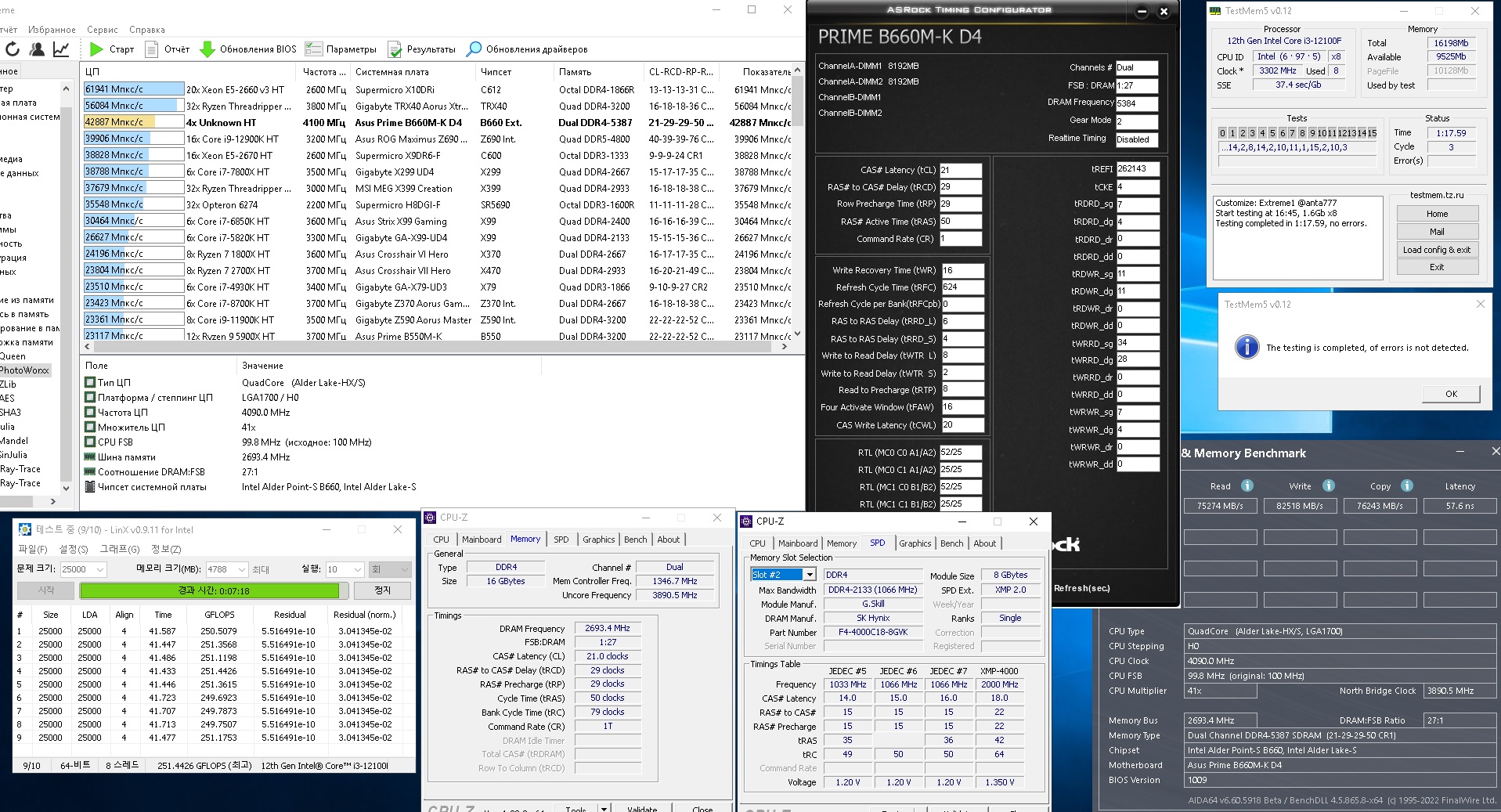
Task: Click the icon beside CPU FSB field
Action: 90,442
